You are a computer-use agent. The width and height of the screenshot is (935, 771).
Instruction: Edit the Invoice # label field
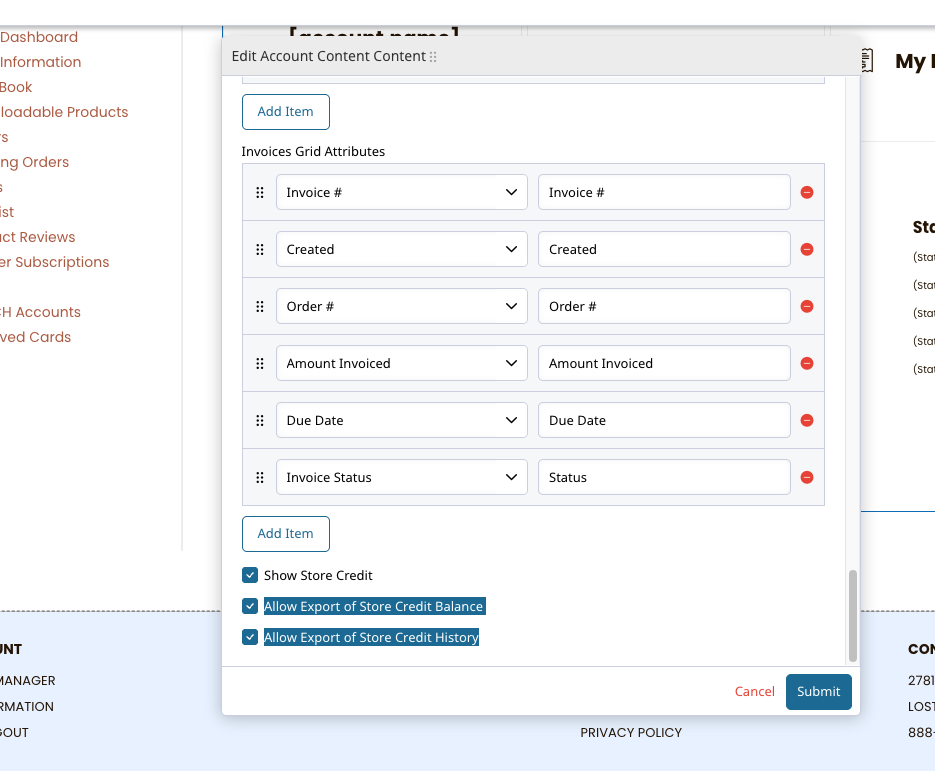(x=664, y=192)
